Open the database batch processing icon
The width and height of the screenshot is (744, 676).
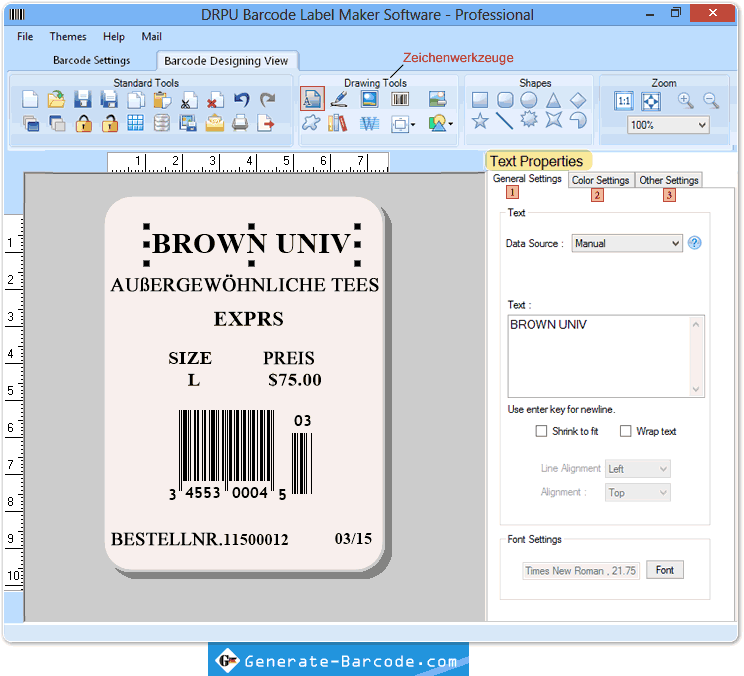click(x=162, y=123)
